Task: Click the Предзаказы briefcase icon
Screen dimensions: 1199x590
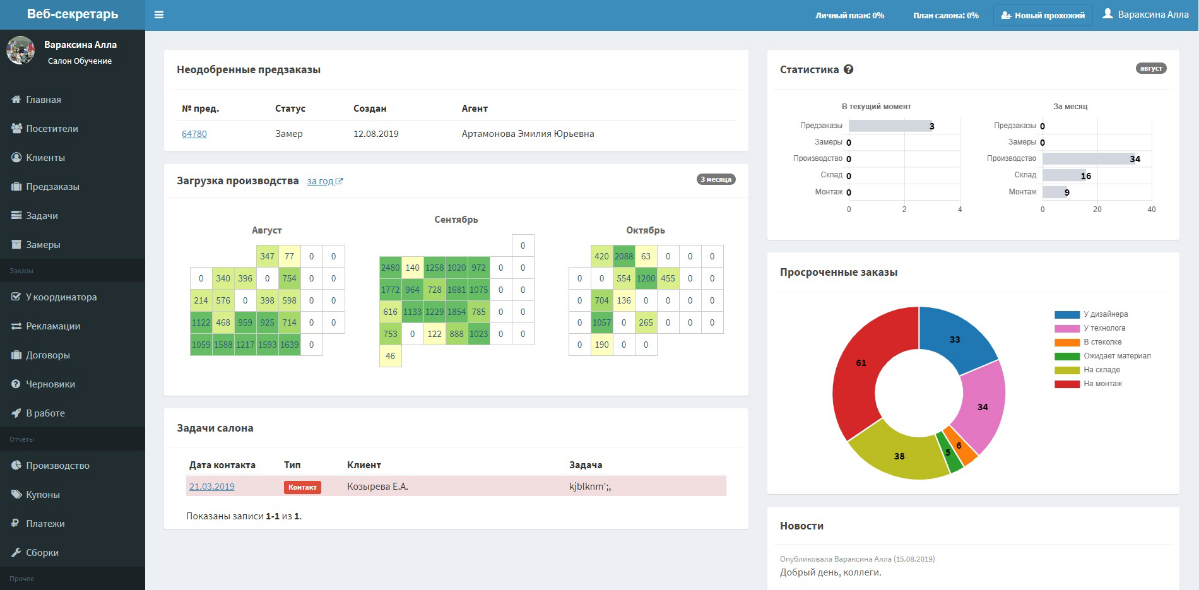Action: point(16,187)
